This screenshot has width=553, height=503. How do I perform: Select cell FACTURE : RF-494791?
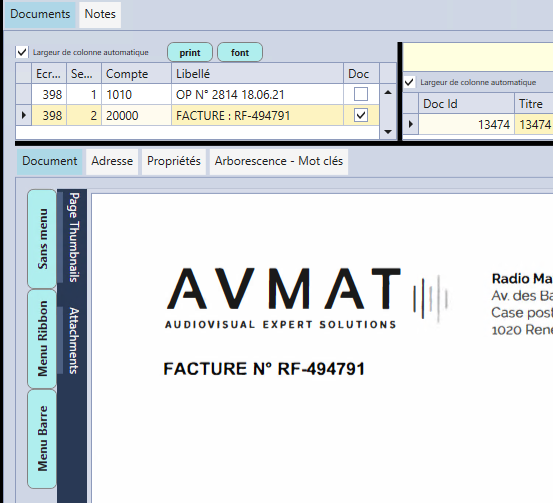(257, 115)
